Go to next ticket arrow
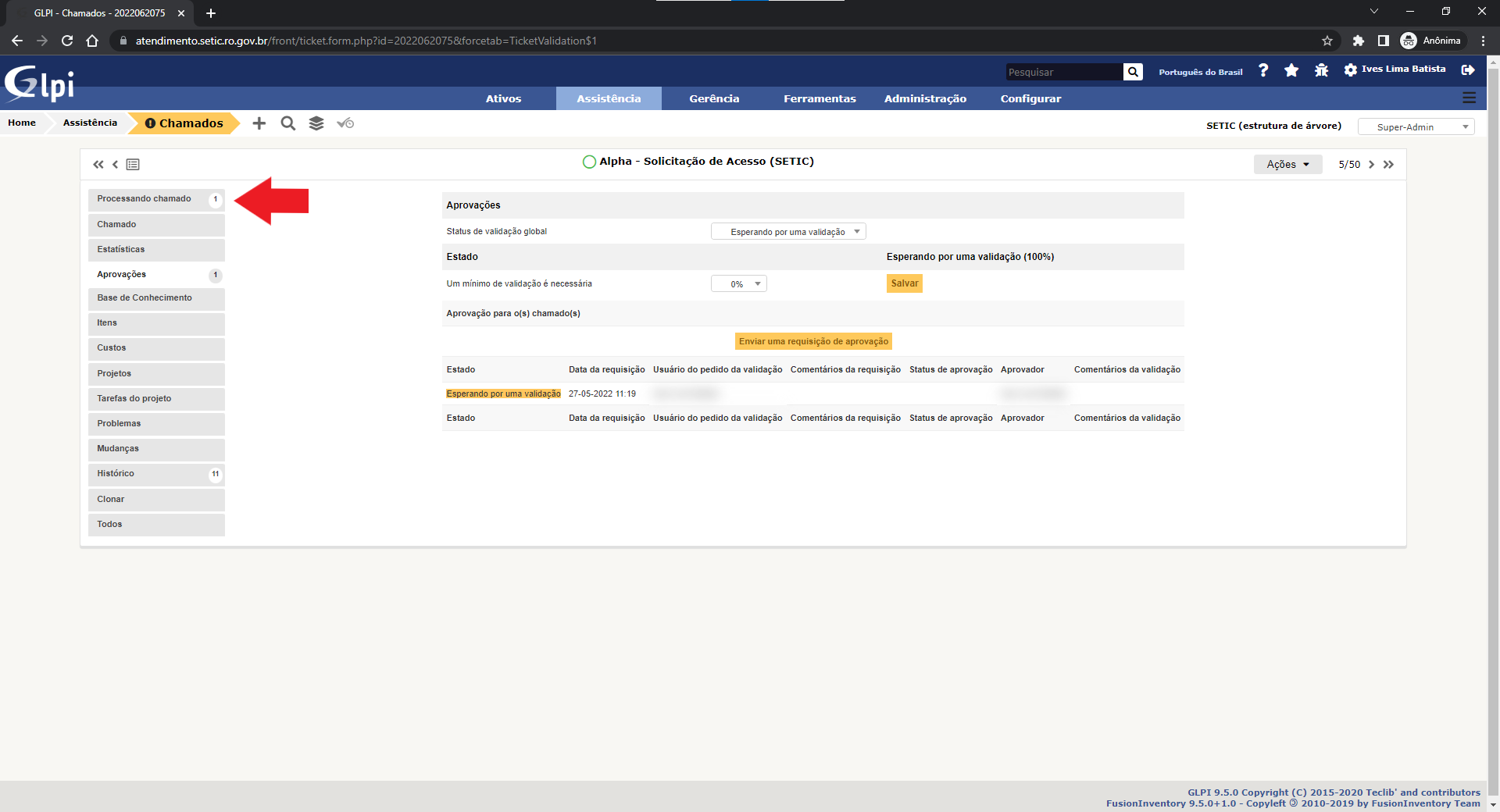Image resolution: width=1500 pixels, height=812 pixels. click(x=1371, y=164)
